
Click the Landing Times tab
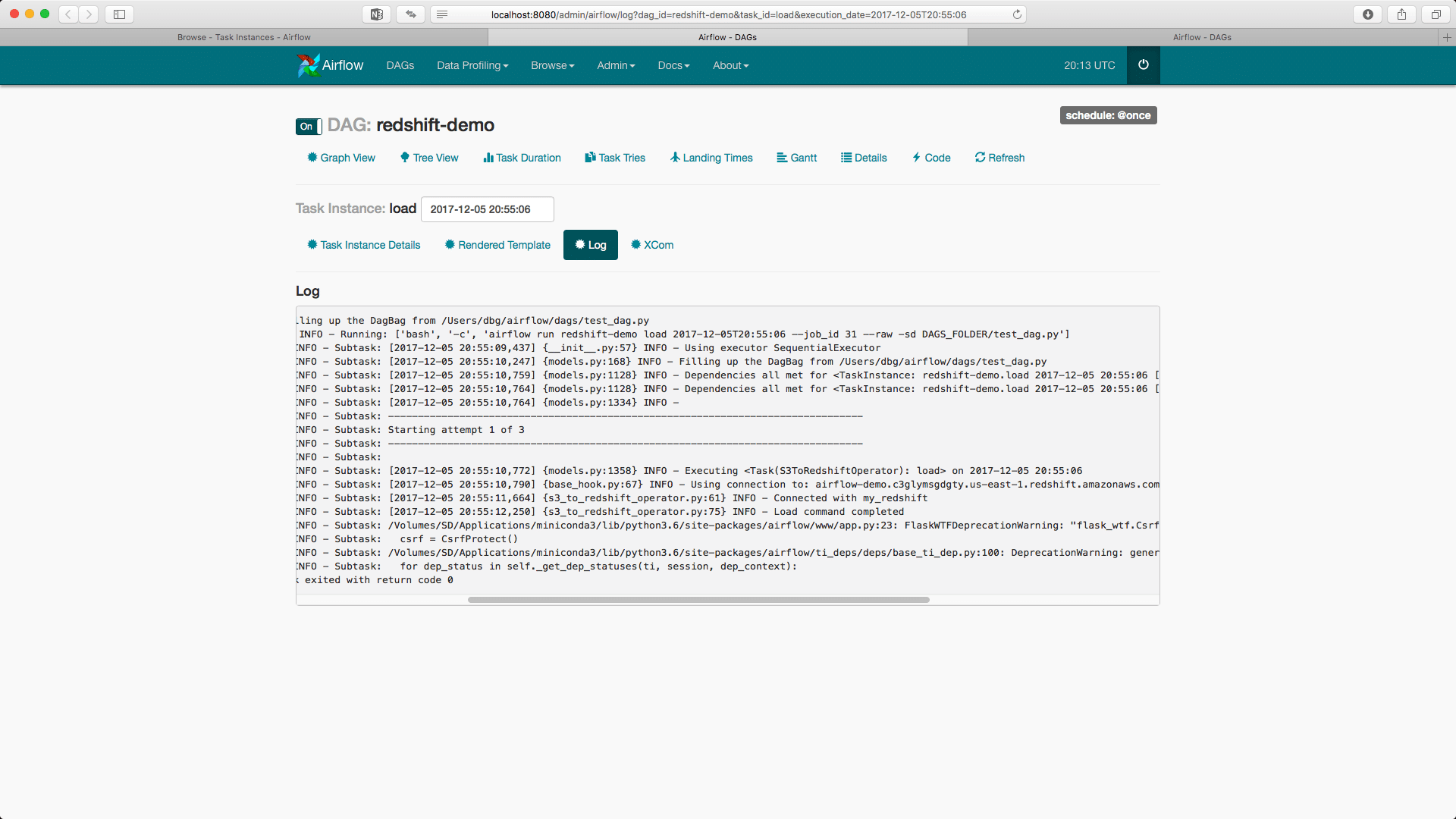coord(711,158)
